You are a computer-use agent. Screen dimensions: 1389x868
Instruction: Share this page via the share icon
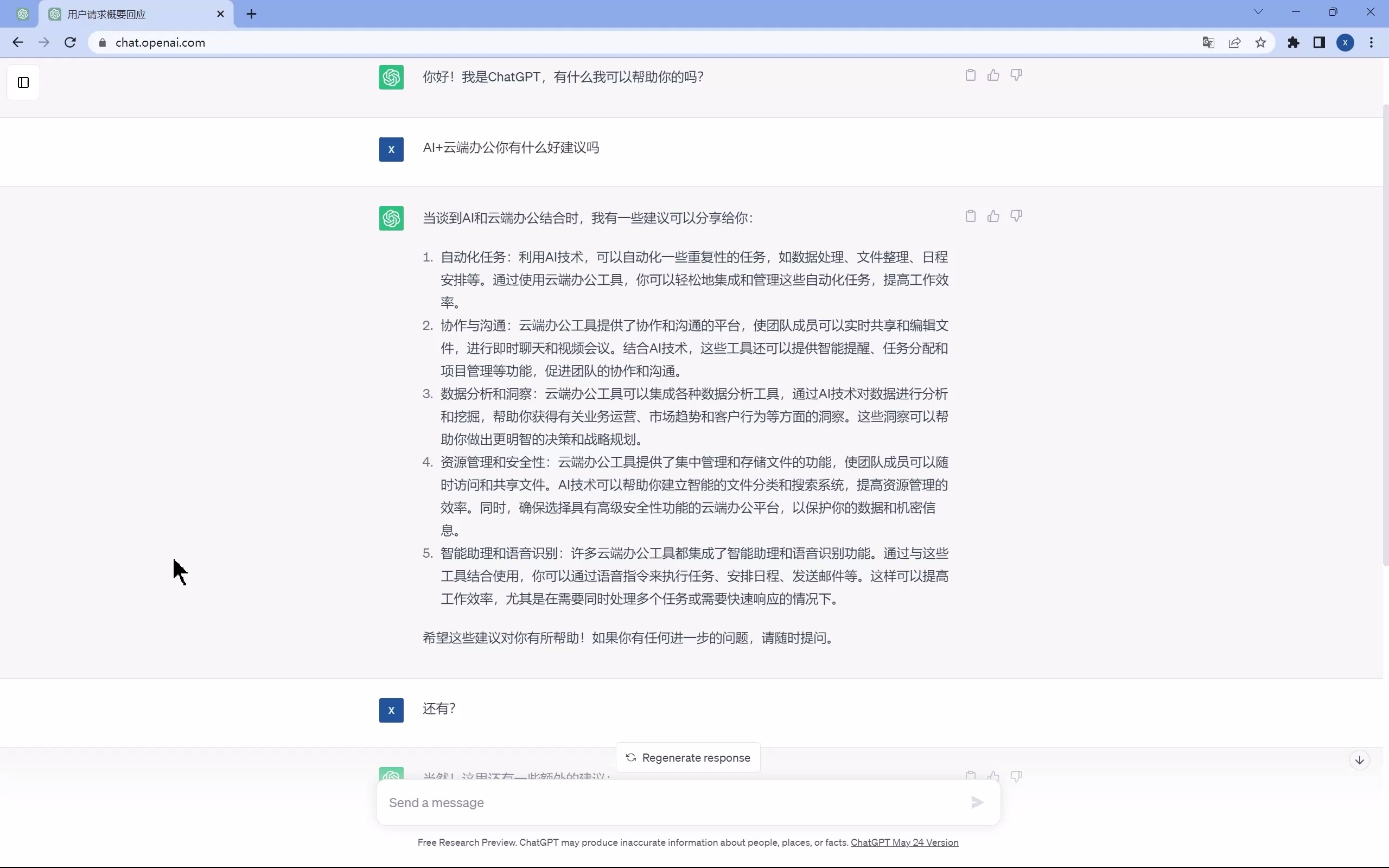pyautogui.click(x=1234, y=42)
